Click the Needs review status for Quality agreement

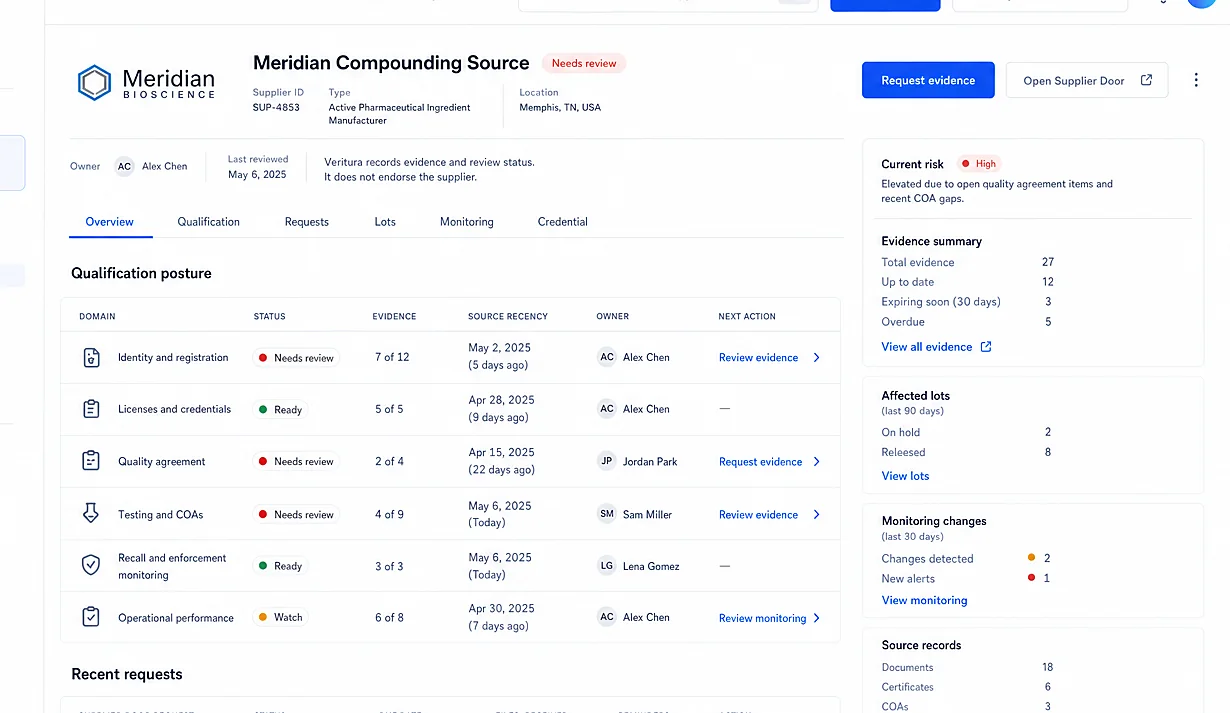tap(296, 461)
